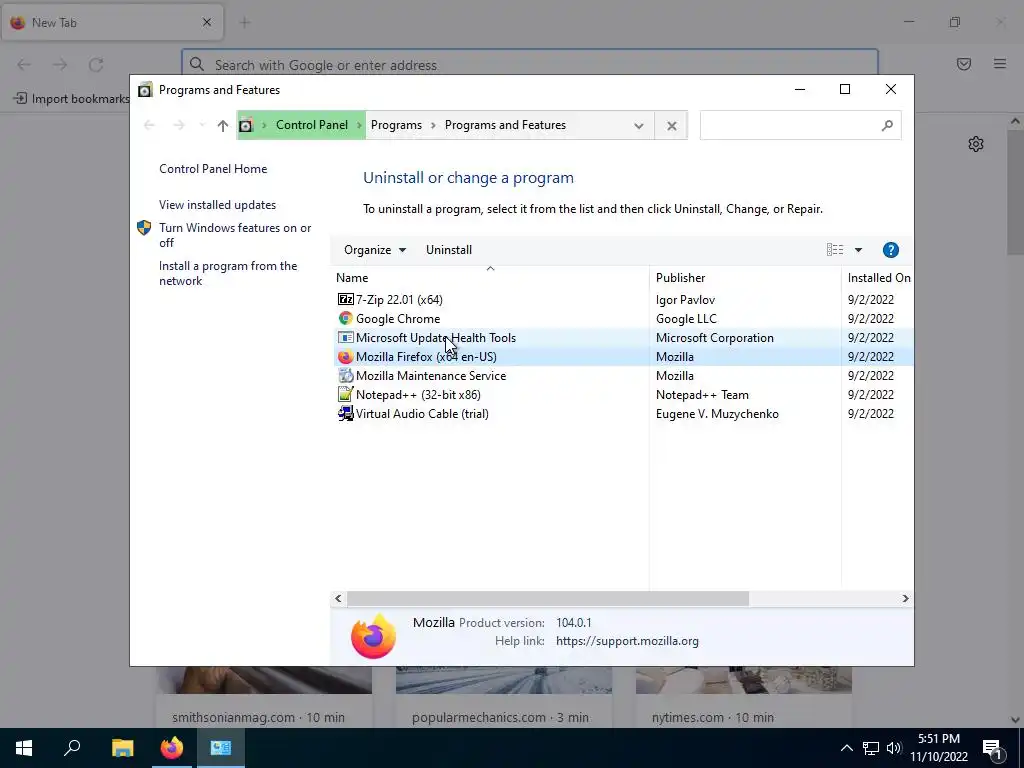Open the notification center icon

coord(992,748)
